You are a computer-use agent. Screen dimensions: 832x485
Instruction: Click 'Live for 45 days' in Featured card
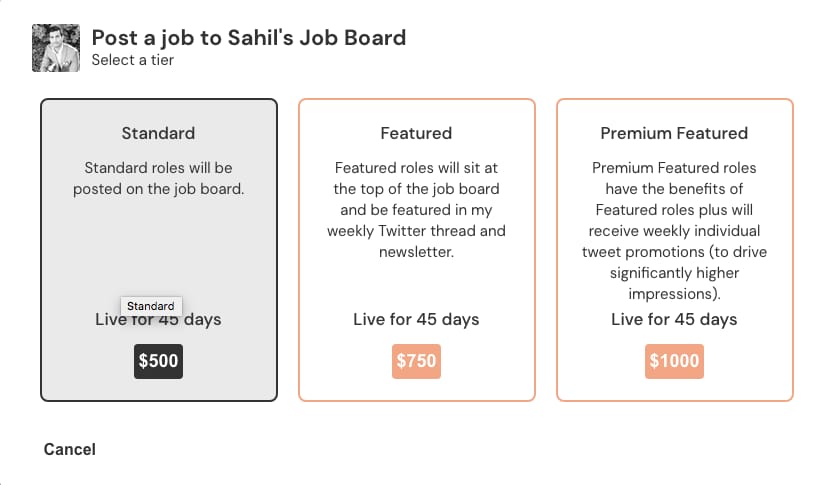[416, 320]
